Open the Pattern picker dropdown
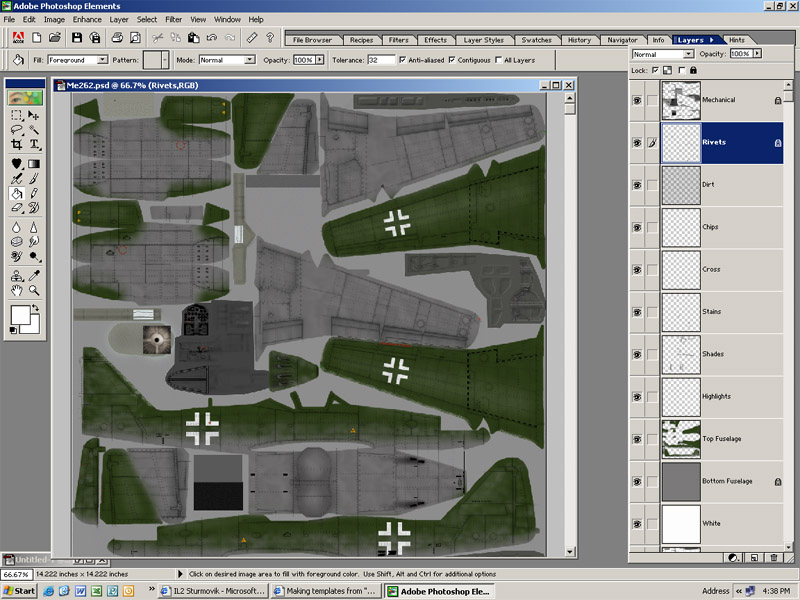This screenshot has width=800, height=600. pos(164,60)
